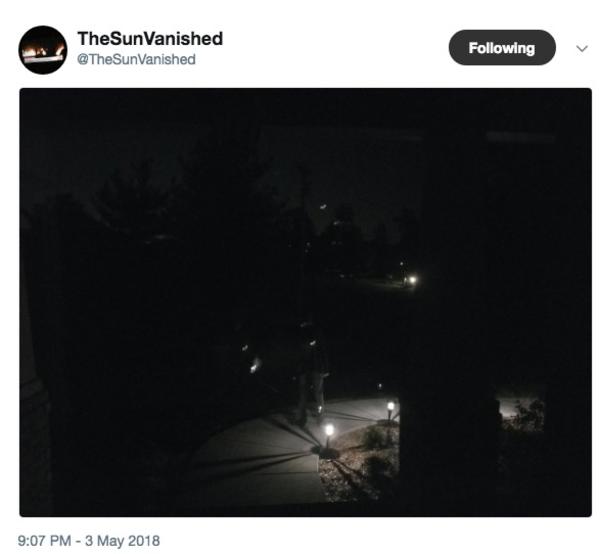This screenshot has height=554, width=600.
Task: Open the dark night photo in the tweet
Action: pyautogui.click(x=305, y=302)
